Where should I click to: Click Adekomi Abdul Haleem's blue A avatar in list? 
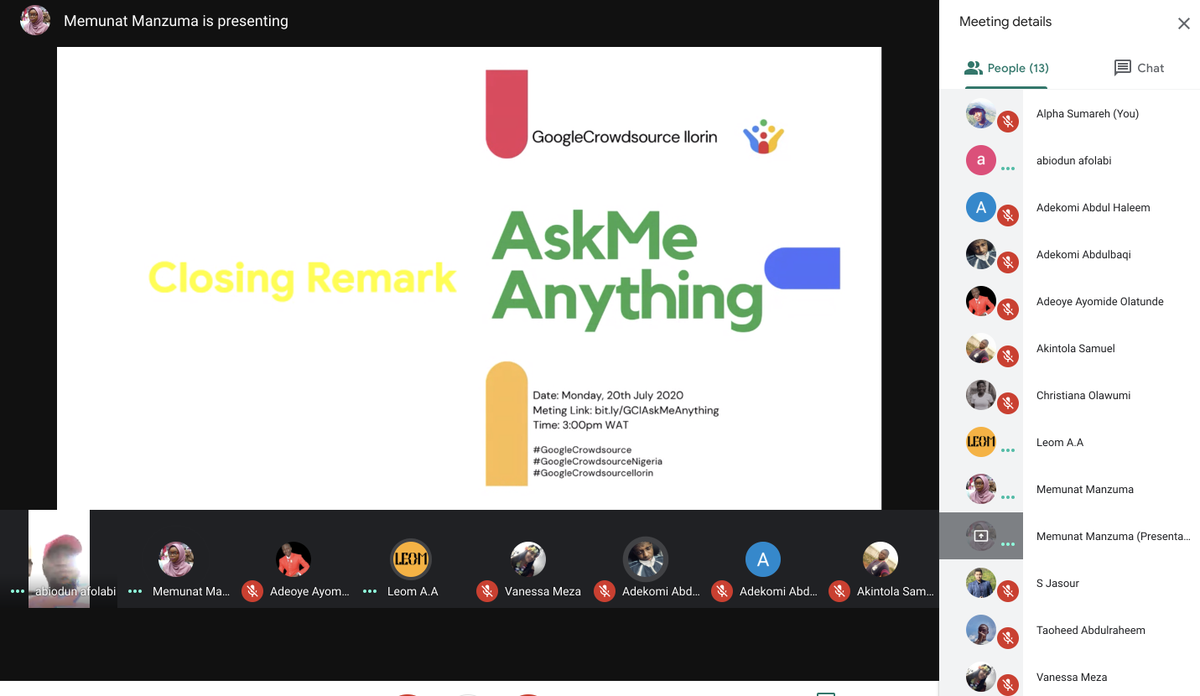pos(981,208)
